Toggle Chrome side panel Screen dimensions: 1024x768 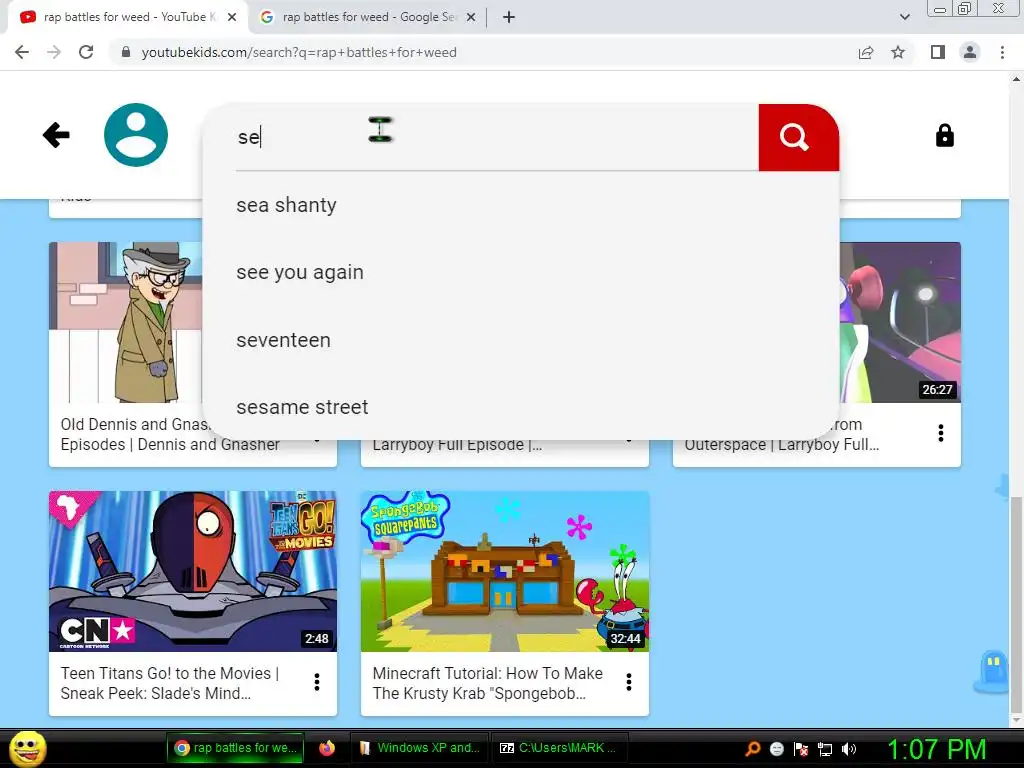pyautogui.click(x=938, y=52)
